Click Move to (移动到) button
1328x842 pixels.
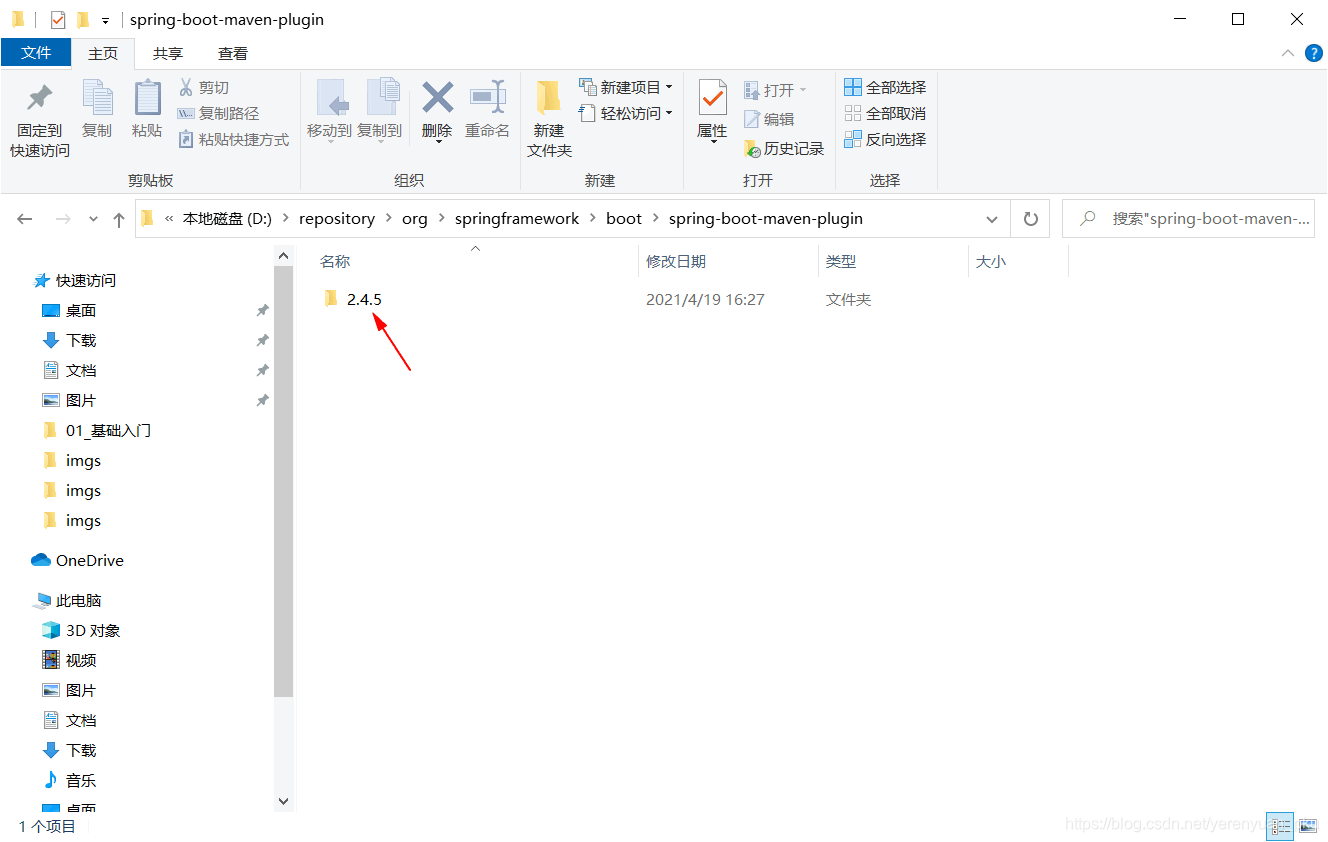[x=329, y=110]
